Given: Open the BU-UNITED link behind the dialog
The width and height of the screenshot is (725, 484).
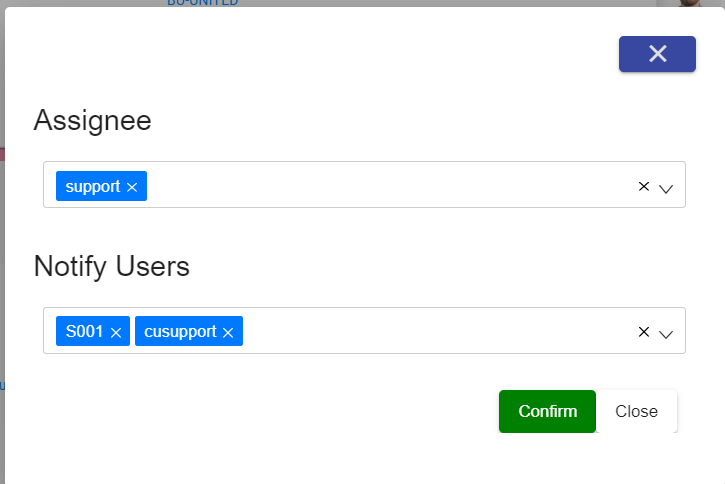Looking at the screenshot, I should click(202, 3).
